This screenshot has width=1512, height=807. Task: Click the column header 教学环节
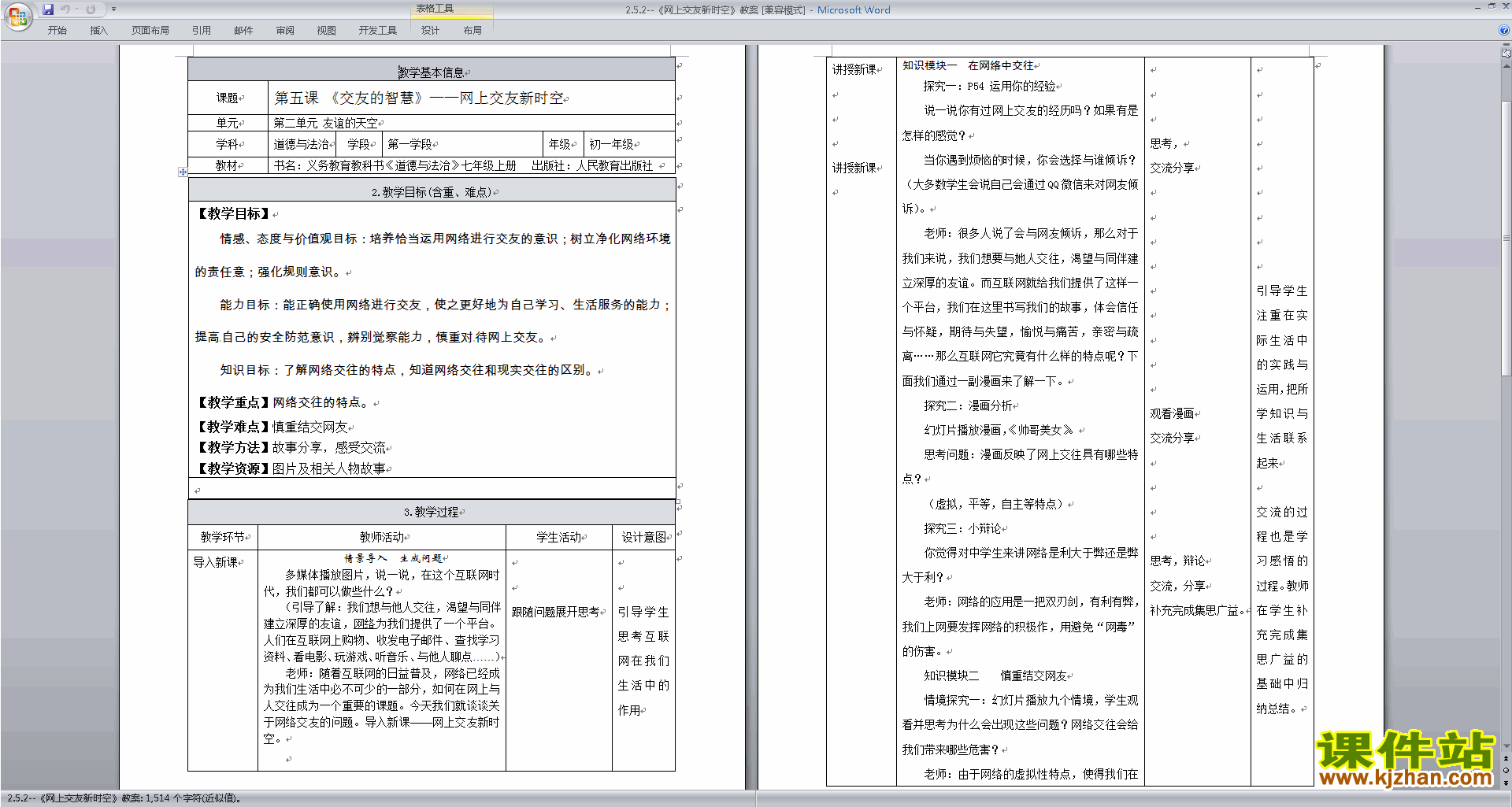223,537
